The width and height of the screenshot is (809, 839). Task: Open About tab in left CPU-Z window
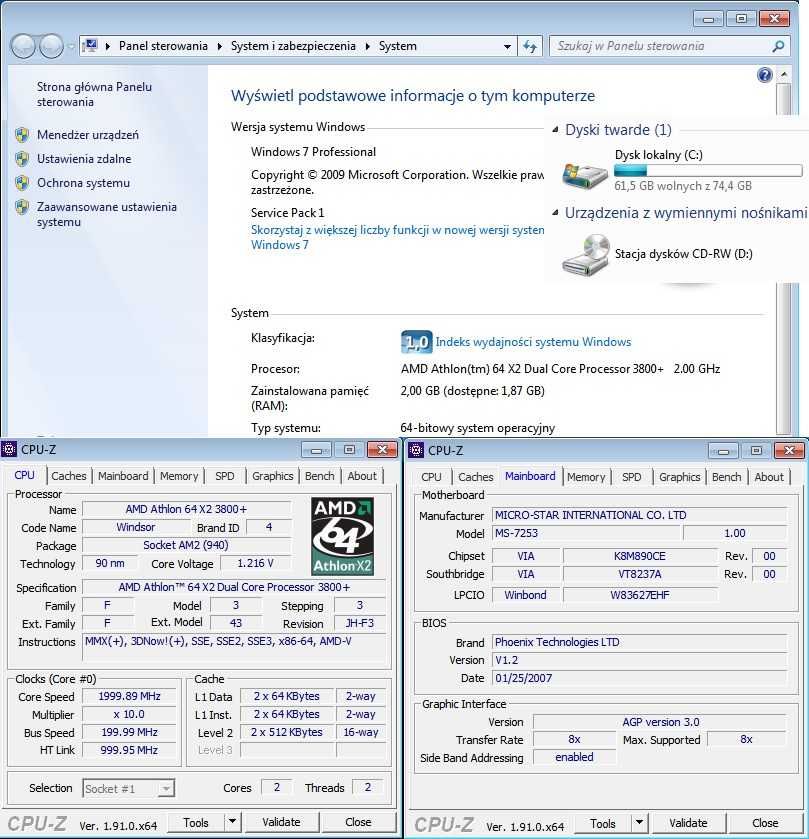[x=362, y=476]
